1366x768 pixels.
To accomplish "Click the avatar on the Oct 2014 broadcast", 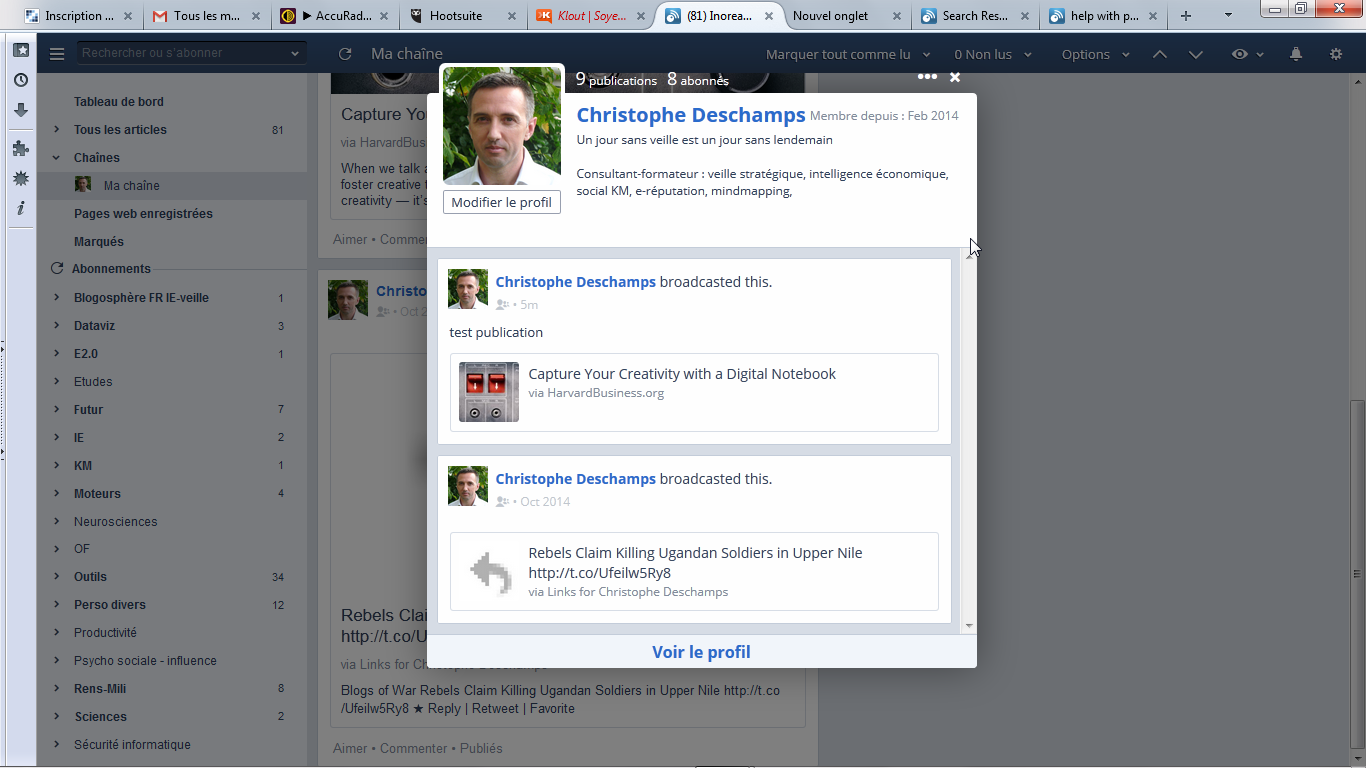I will coord(468,486).
